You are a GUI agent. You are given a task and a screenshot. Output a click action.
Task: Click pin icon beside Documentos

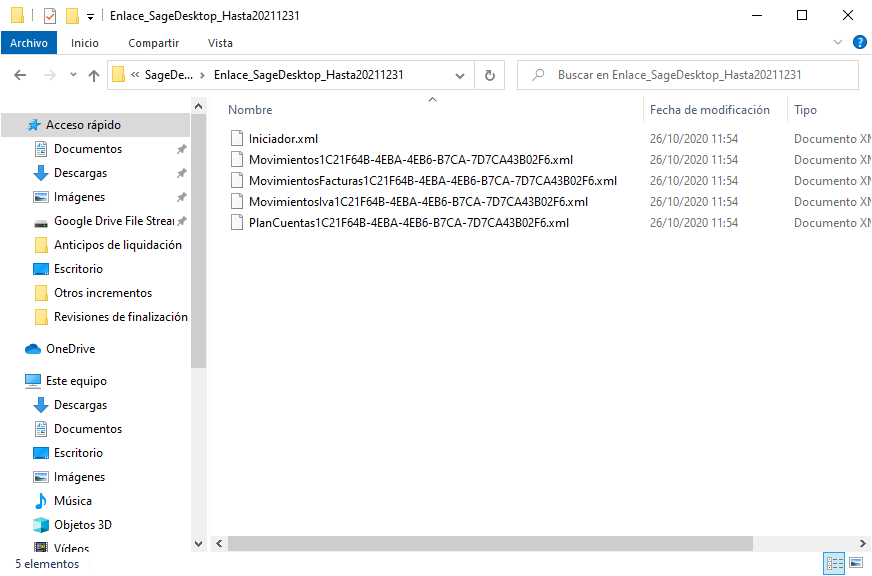pyautogui.click(x=181, y=149)
